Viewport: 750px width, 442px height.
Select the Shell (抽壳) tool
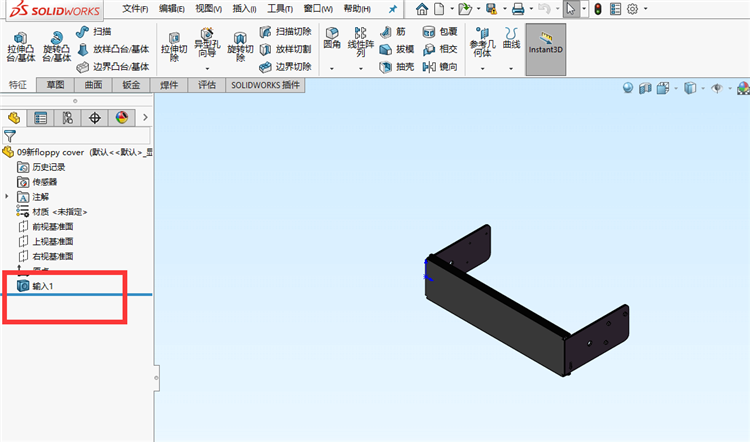(x=397, y=67)
